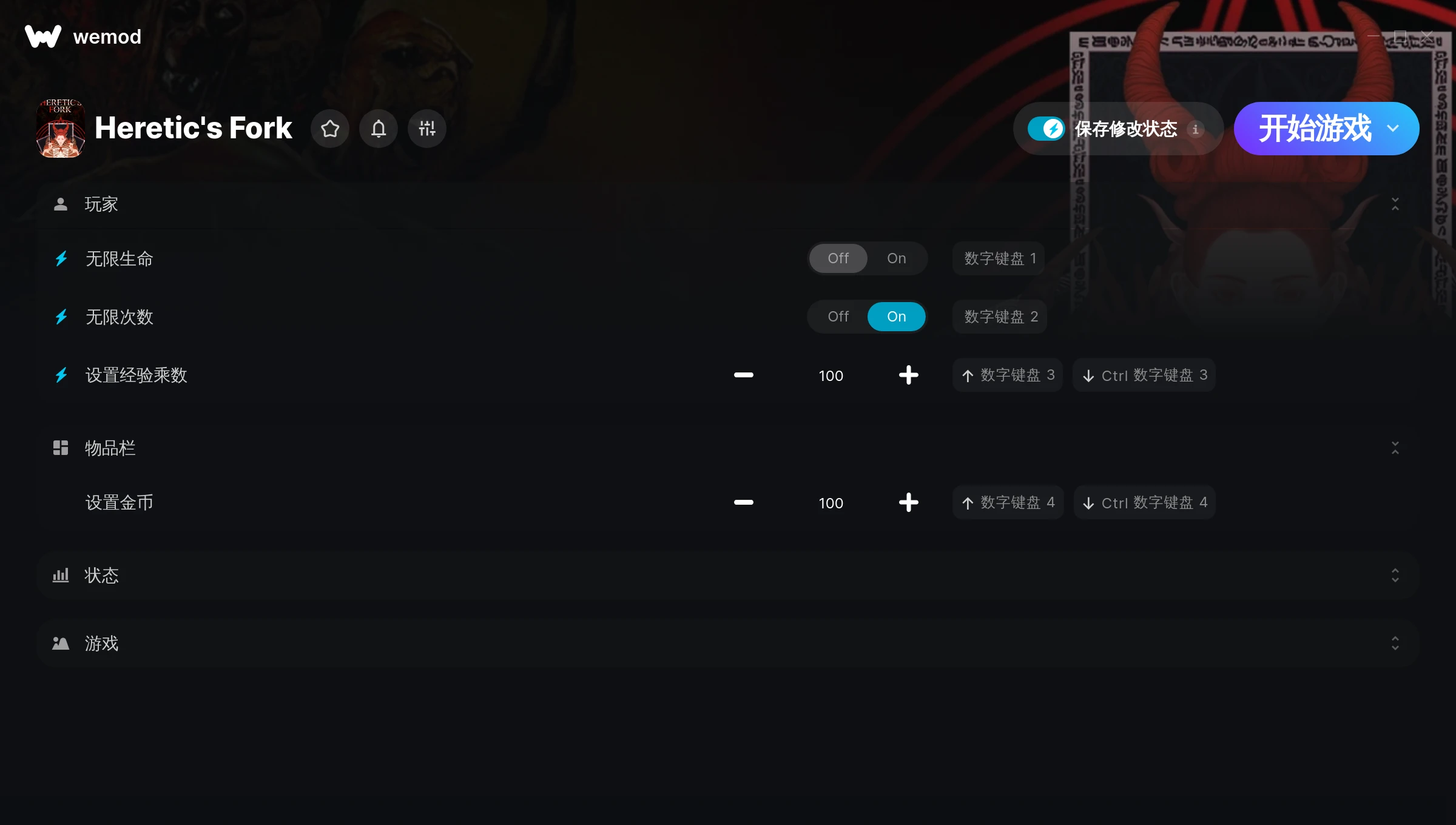Turn Off the 无限次数 cheat
The image size is (1456, 825).
(x=838, y=317)
